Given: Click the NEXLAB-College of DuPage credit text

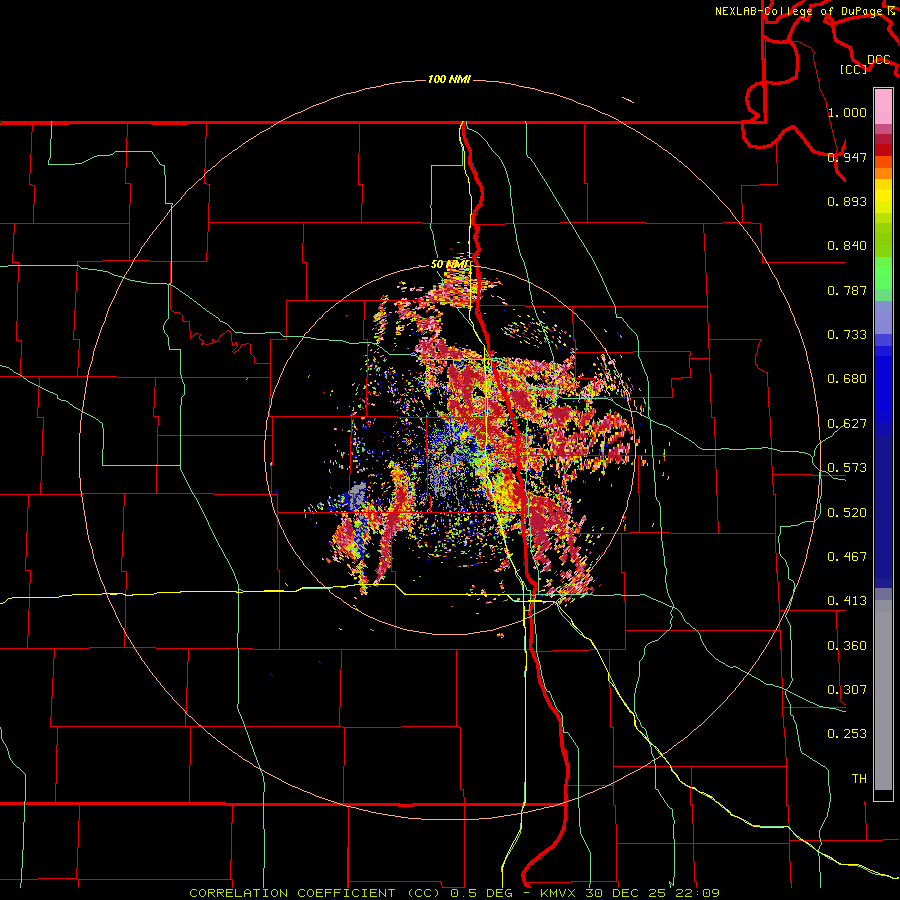Looking at the screenshot, I should point(801,11).
